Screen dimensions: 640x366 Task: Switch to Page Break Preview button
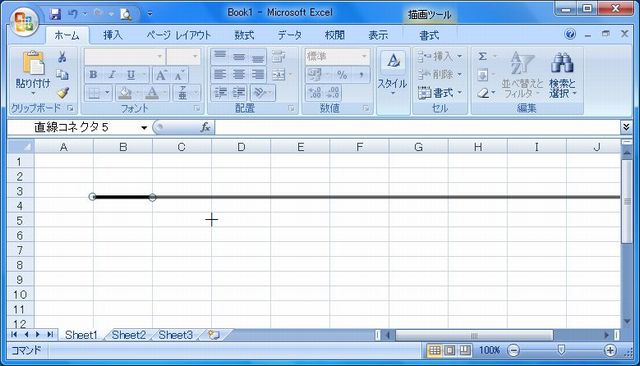tap(464, 350)
